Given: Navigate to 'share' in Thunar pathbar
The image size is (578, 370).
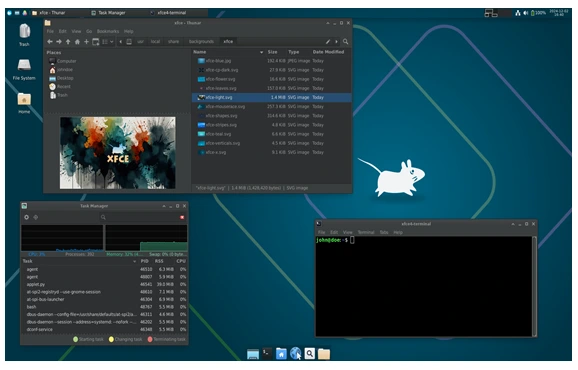Looking at the screenshot, I should pos(173,42).
